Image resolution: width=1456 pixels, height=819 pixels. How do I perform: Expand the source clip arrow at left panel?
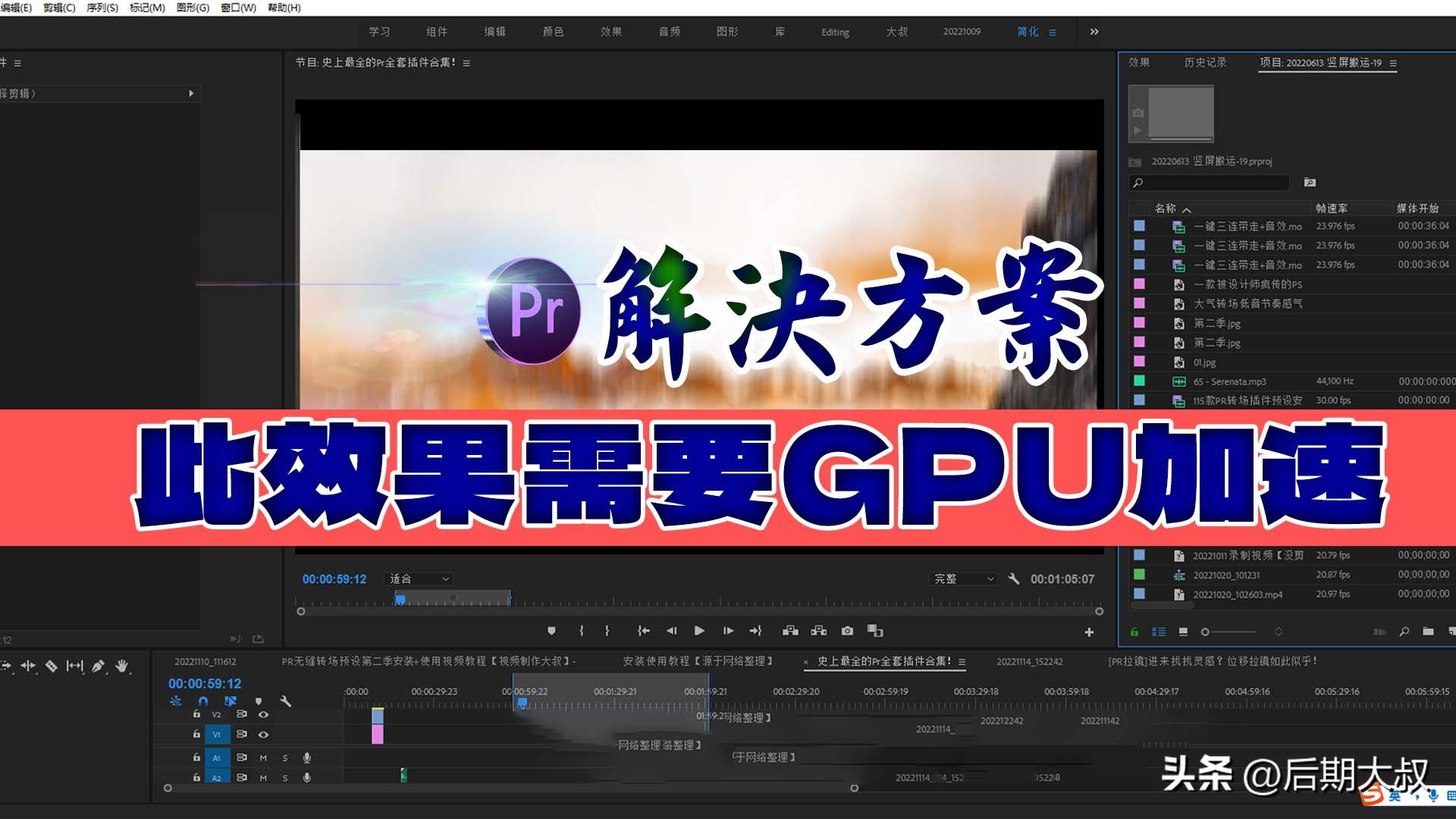click(191, 93)
